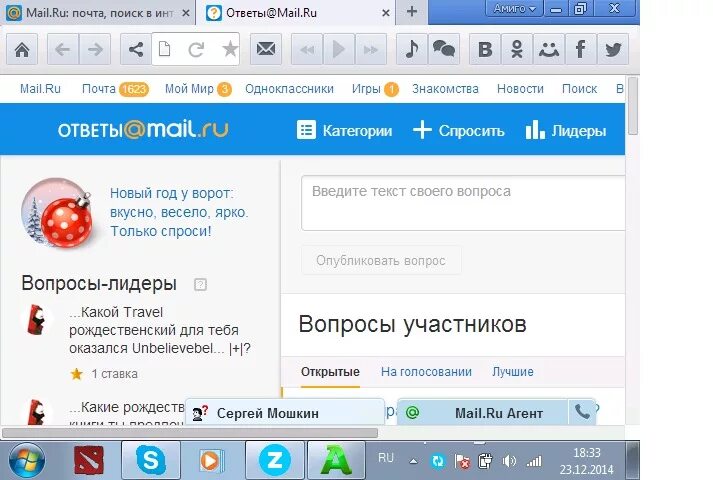
Task: Go back with the left arrow button
Action: click(63, 49)
